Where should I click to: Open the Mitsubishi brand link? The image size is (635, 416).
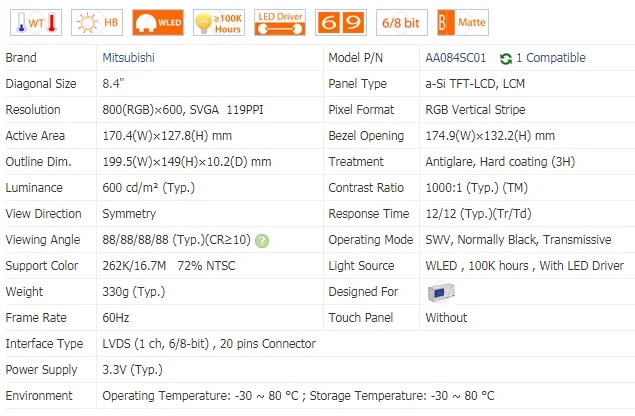tap(128, 58)
